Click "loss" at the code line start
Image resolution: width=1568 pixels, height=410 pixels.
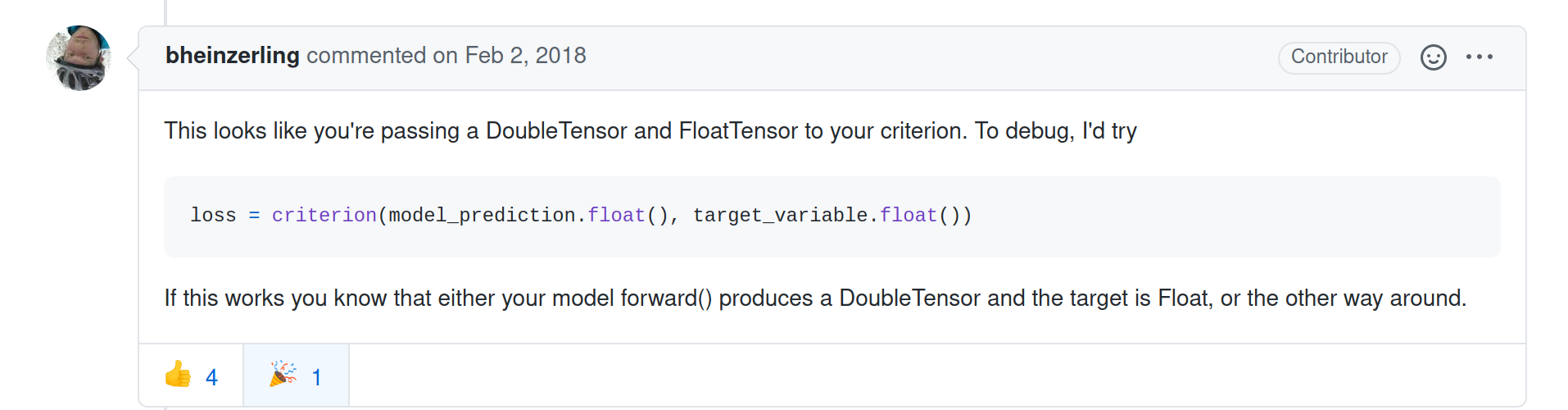coord(213,216)
